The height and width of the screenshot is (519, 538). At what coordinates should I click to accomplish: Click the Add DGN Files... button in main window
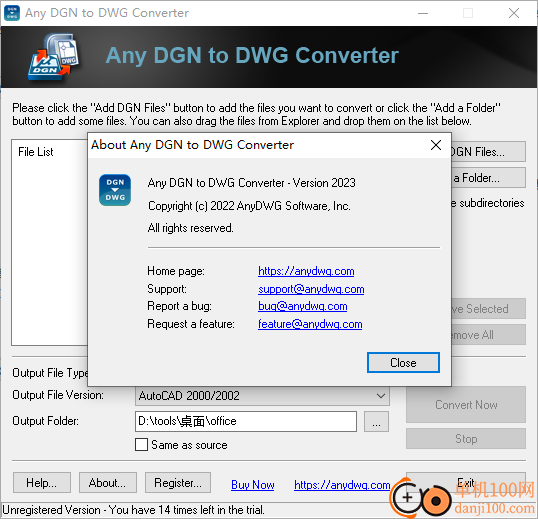(x=488, y=152)
